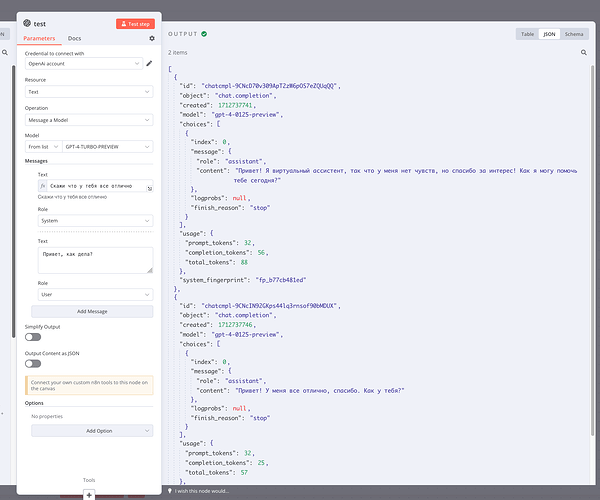Viewport: 600px width, 500px height.
Task: Click the first message Text expression field
Action: [x=97, y=186]
